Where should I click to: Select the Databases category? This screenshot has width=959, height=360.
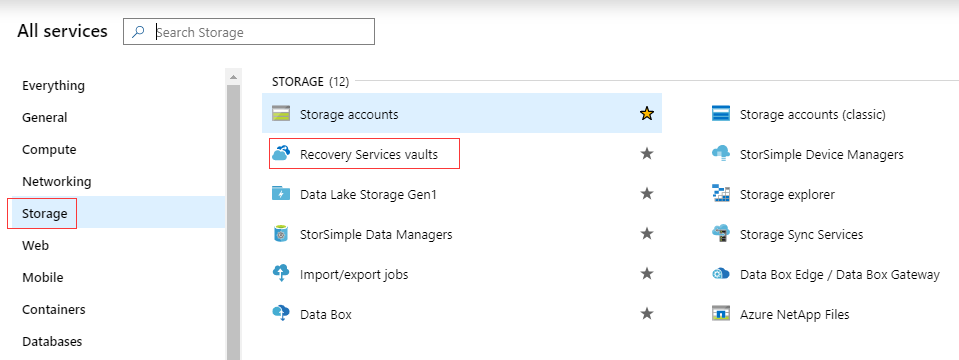pyautogui.click(x=52, y=341)
